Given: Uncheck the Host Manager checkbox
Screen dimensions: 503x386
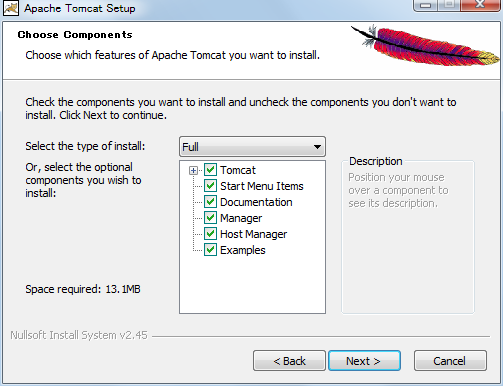Looking at the screenshot, I should pyautogui.click(x=210, y=234).
